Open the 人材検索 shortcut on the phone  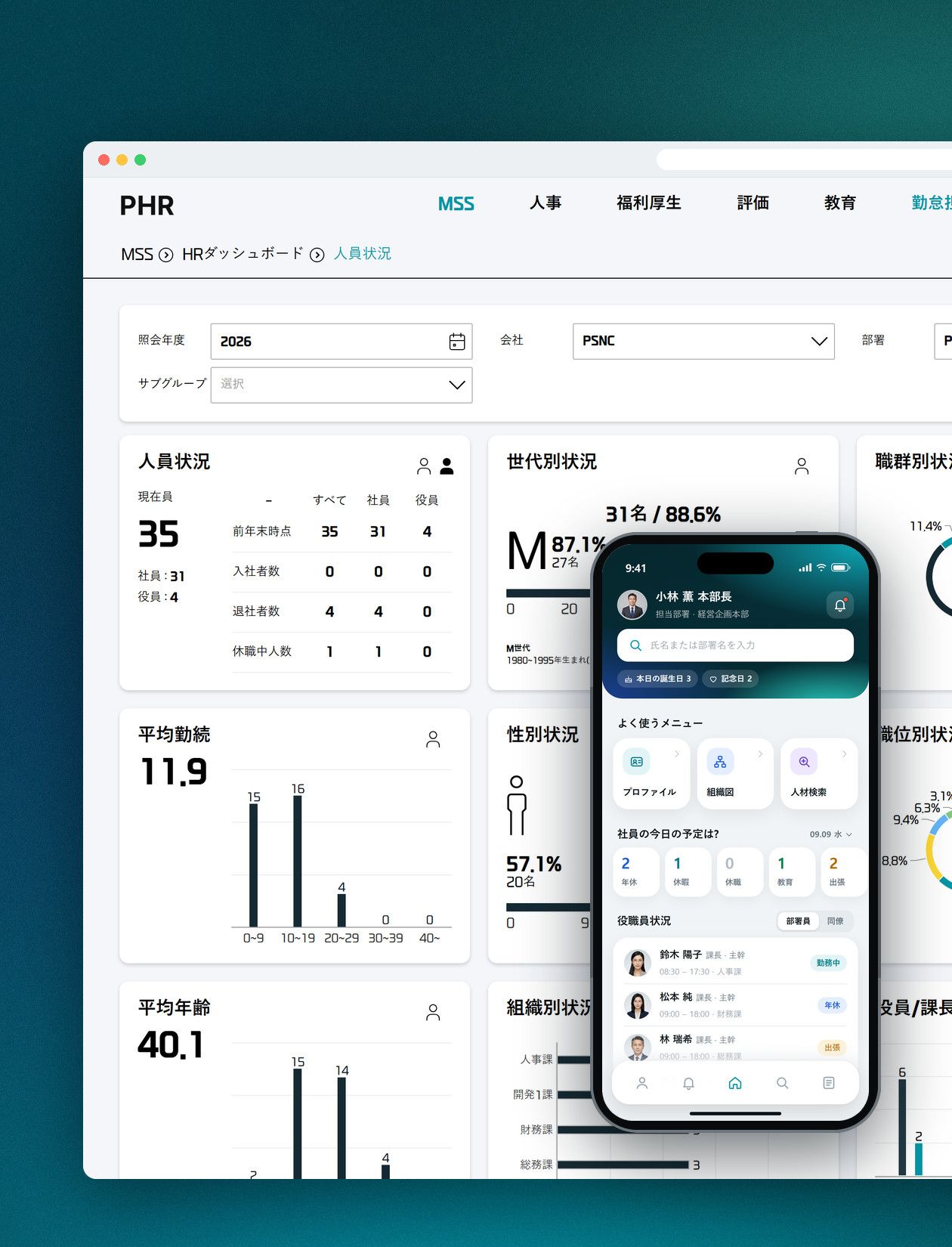(x=819, y=773)
